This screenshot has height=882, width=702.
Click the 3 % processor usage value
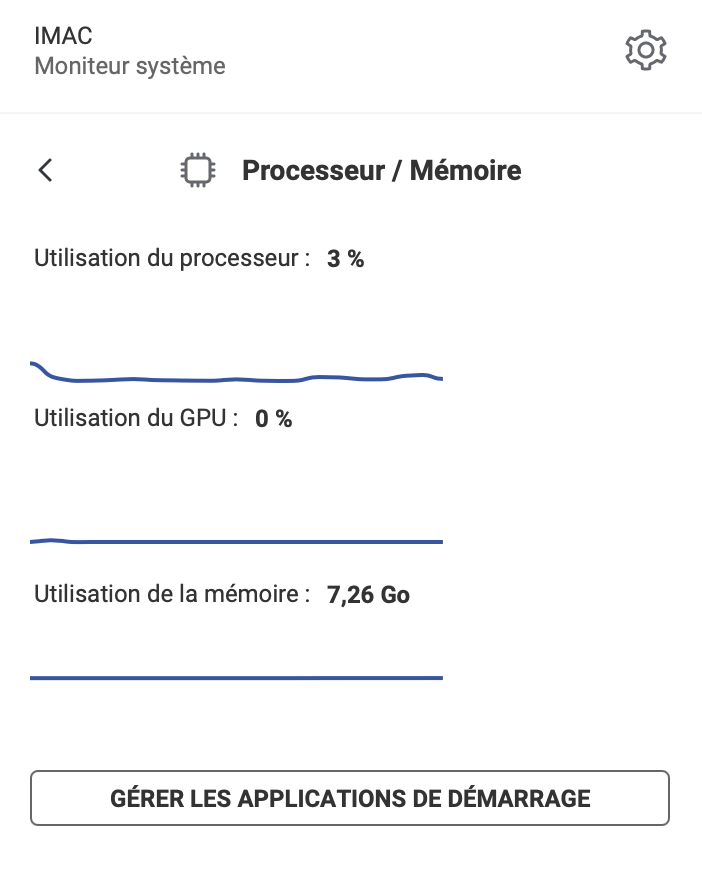pyautogui.click(x=345, y=259)
